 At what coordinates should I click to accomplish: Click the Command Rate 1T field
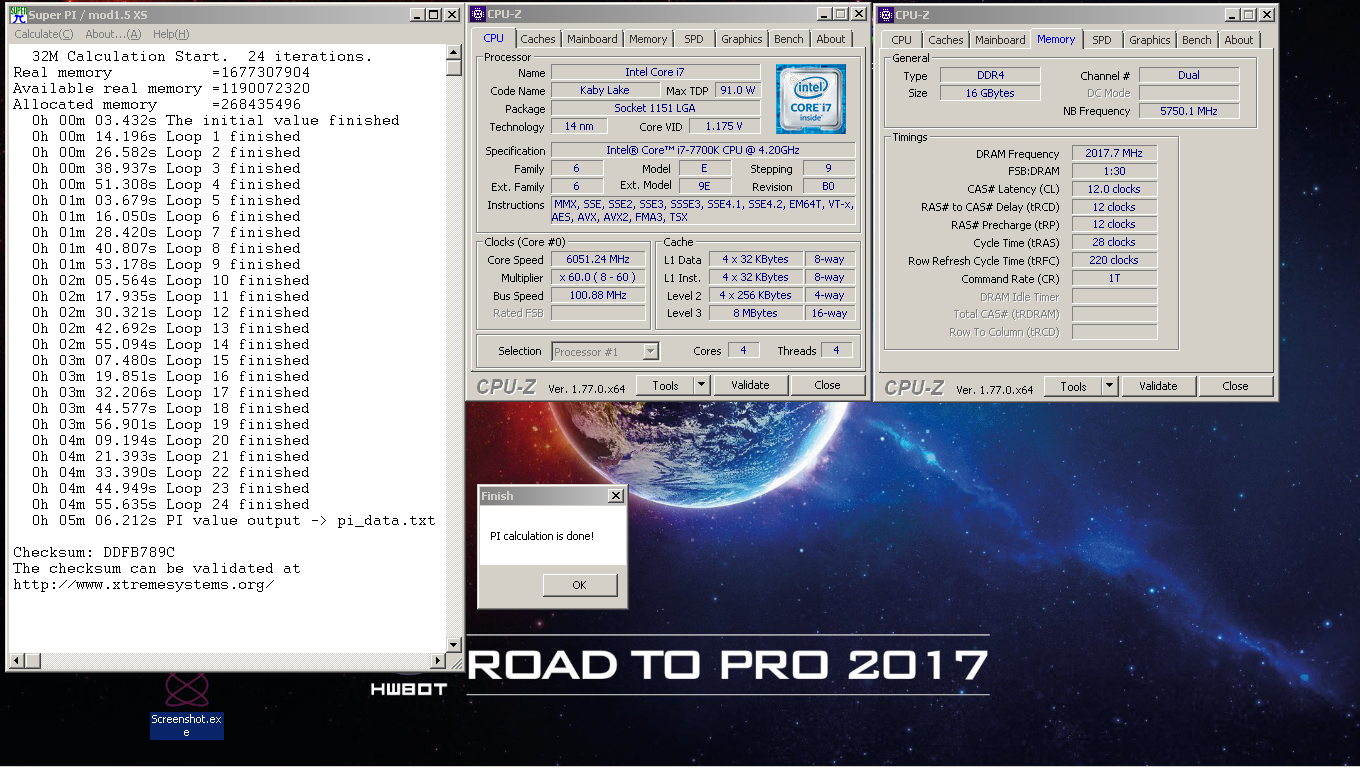[1114, 279]
